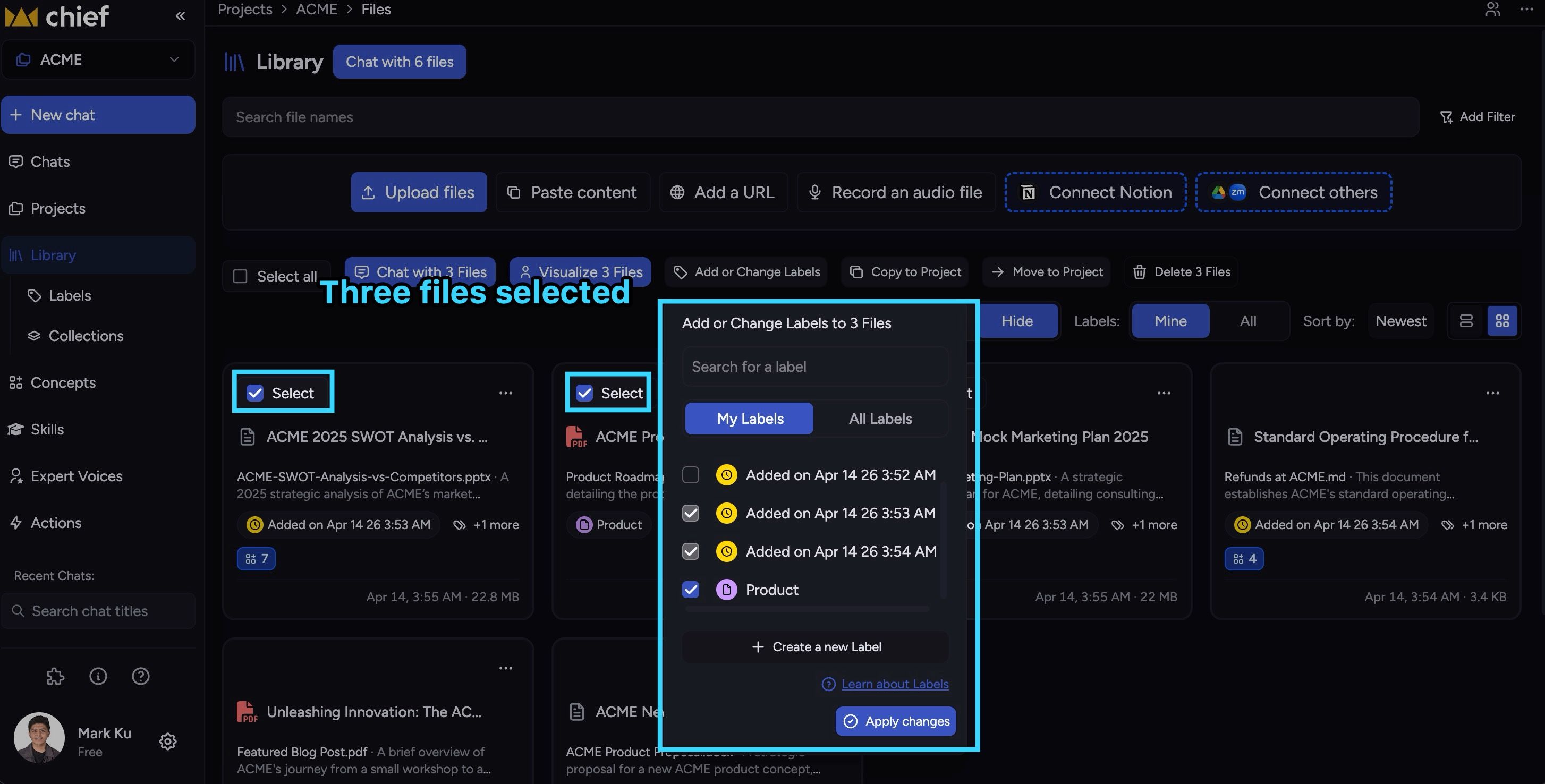Switch to the All Labels tab
Viewport: 1545px width, 784px height.
point(880,419)
